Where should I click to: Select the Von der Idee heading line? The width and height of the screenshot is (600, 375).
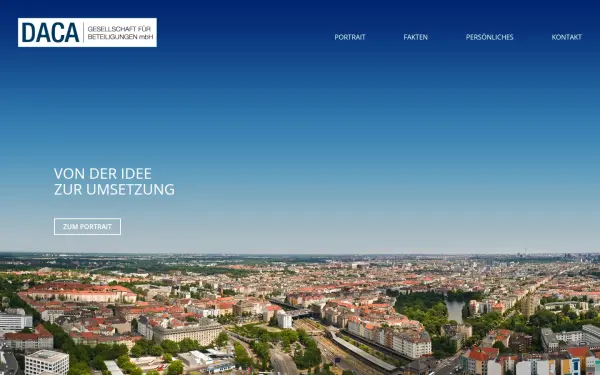pos(103,174)
